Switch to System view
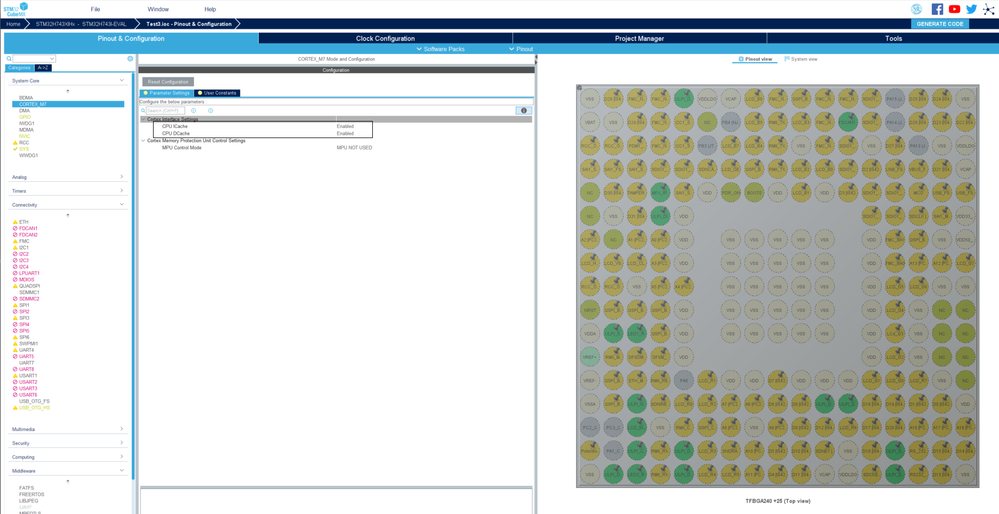The height and width of the screenshot is (514, 999). pyautogui.click(x=801, y=59)
